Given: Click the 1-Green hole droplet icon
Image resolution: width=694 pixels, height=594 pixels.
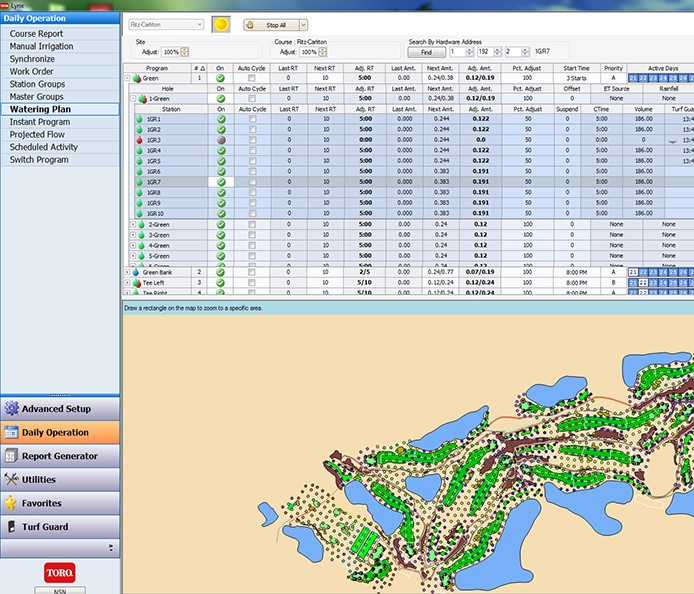Looking at the screenshot, I should click(142, 99).
